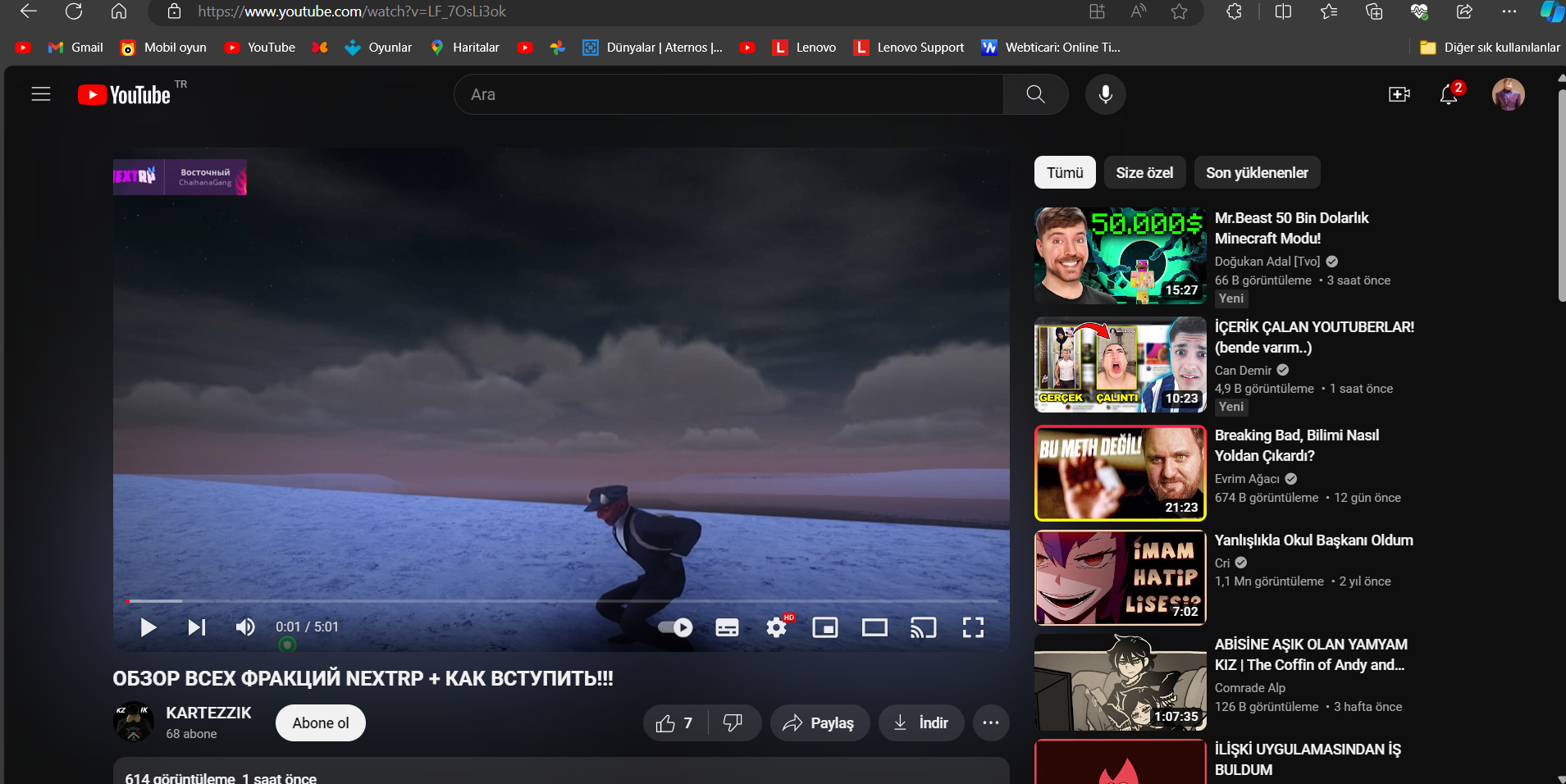Select the Size özel filter chip
This screenshot has height=784, width=1566.
click(x=1144, y=172)
